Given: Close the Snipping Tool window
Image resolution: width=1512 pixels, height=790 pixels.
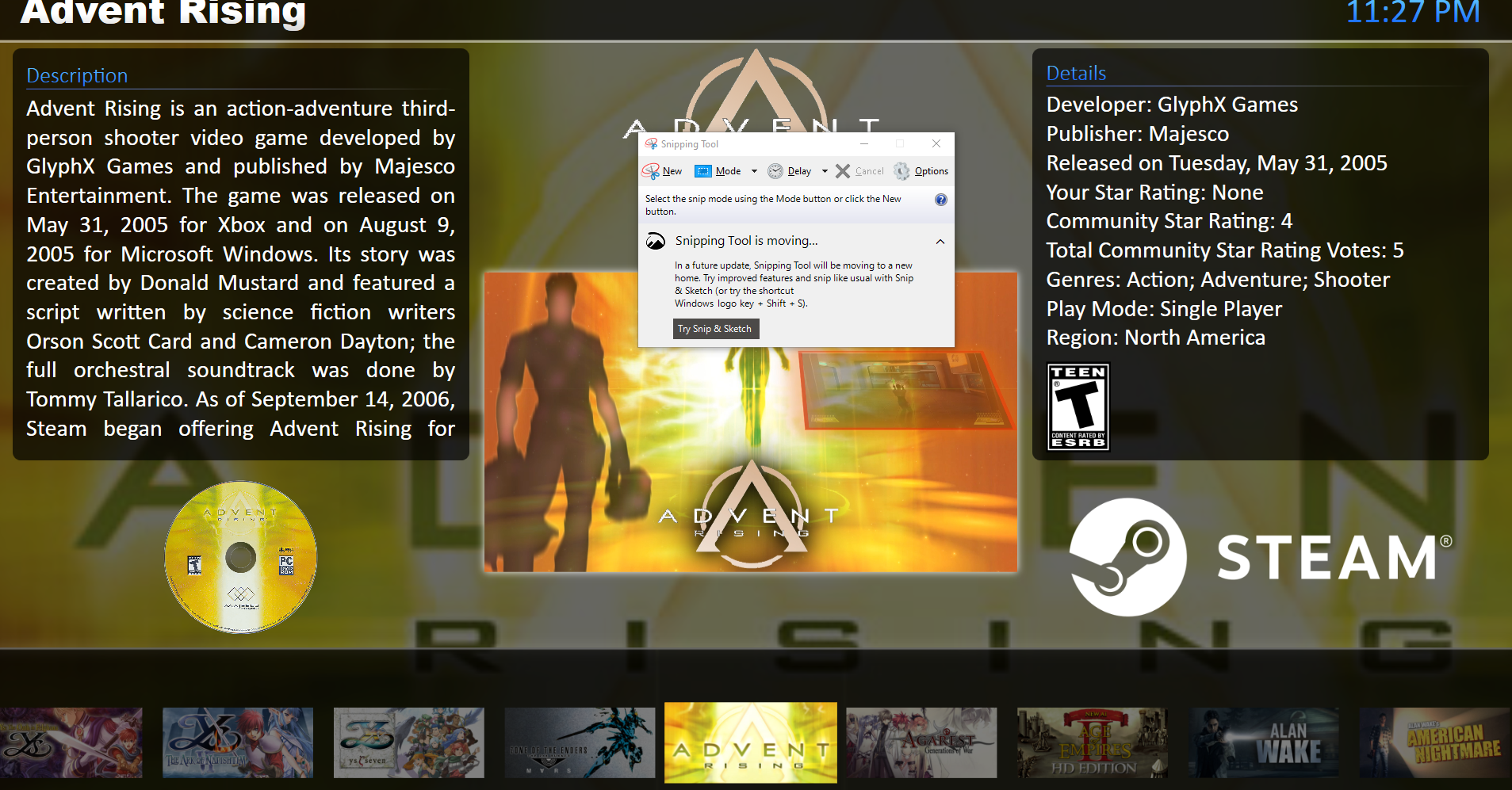Looking at the screenshot, I should [x=936, y=144].
